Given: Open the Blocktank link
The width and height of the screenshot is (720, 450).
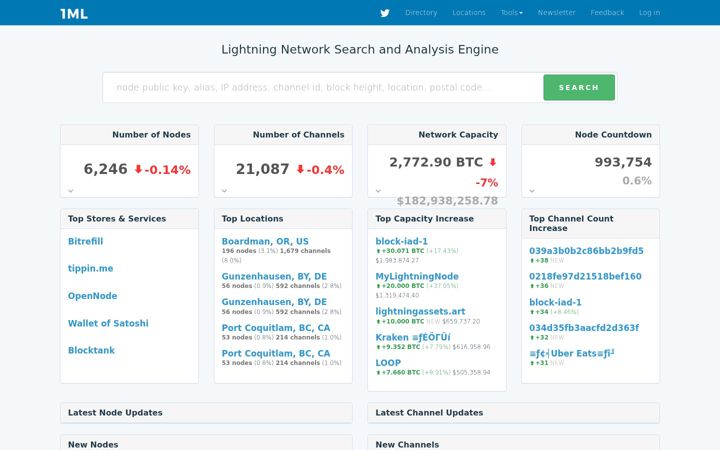Looking at the screenshot, I should coord(91,350).
